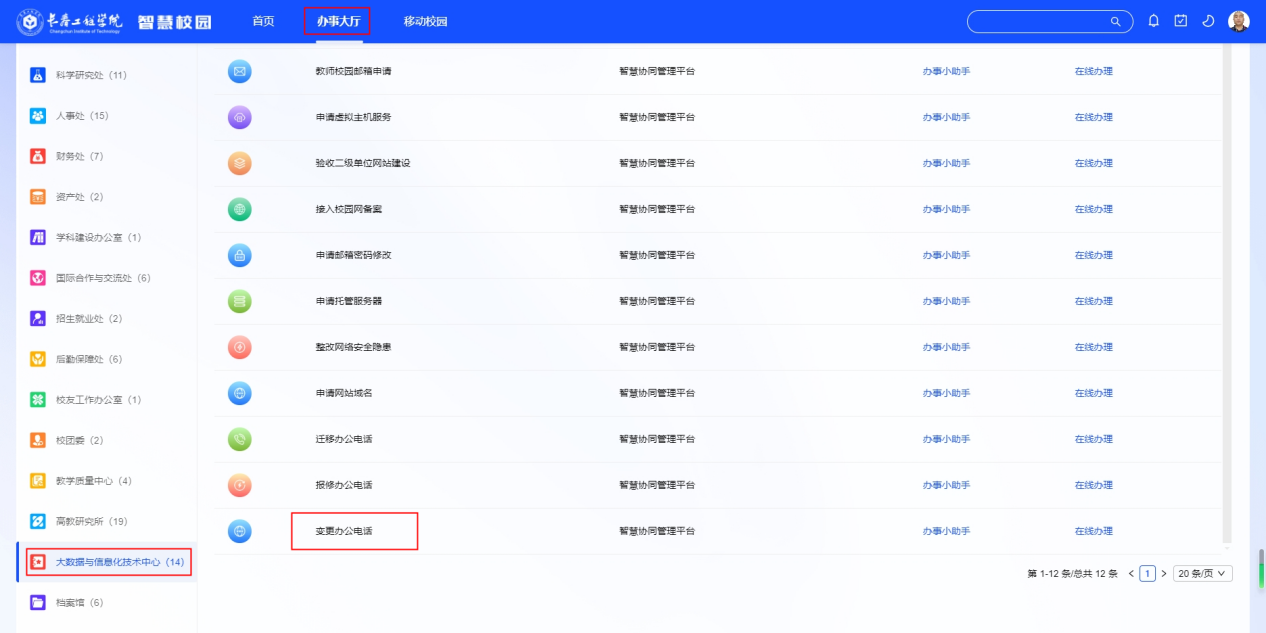The image size is (1266, 633).
Task: Click the search magnifier icon
Action: point(1116,21)
